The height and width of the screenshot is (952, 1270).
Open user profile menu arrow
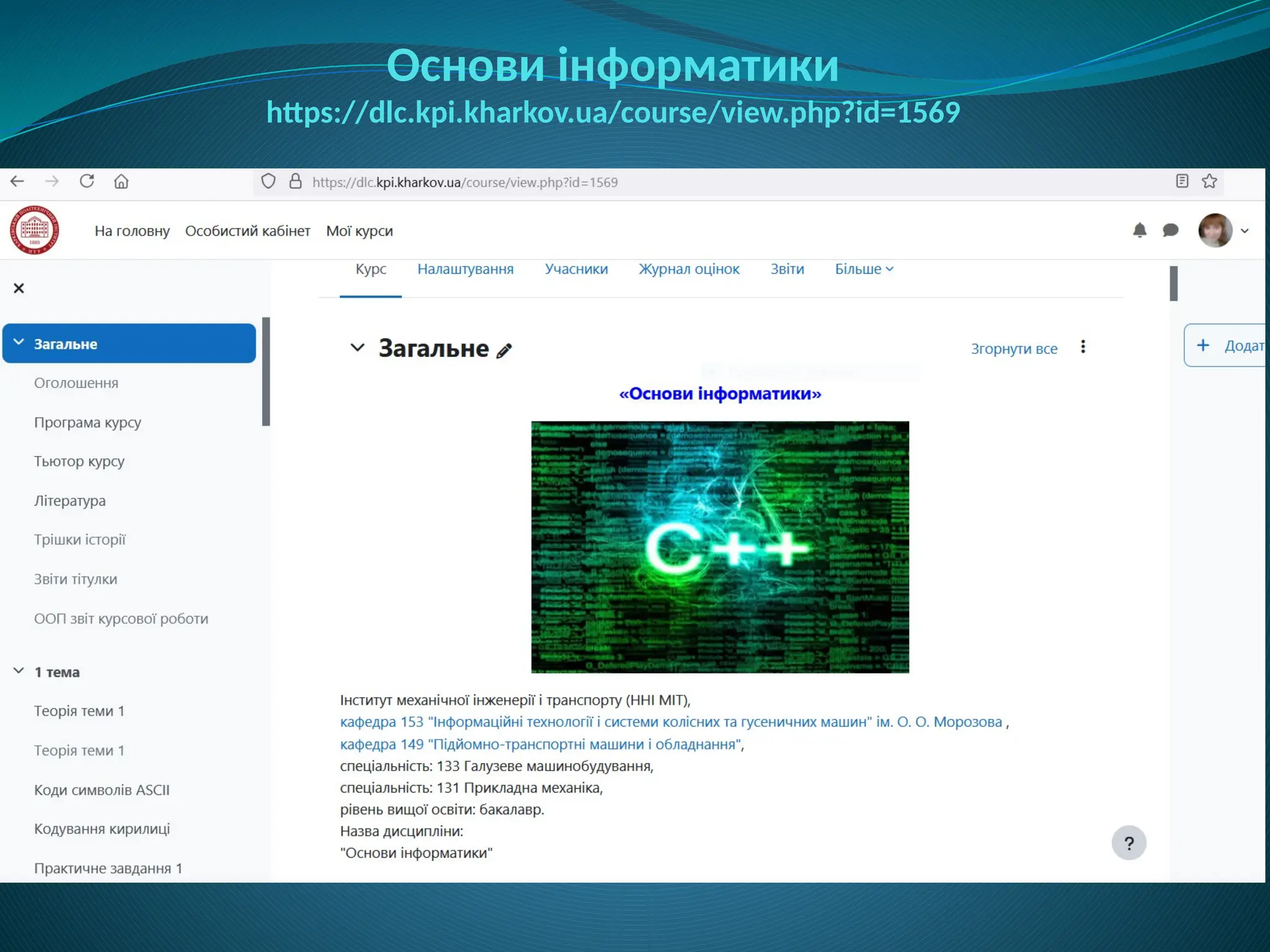tap(1244, 231)
